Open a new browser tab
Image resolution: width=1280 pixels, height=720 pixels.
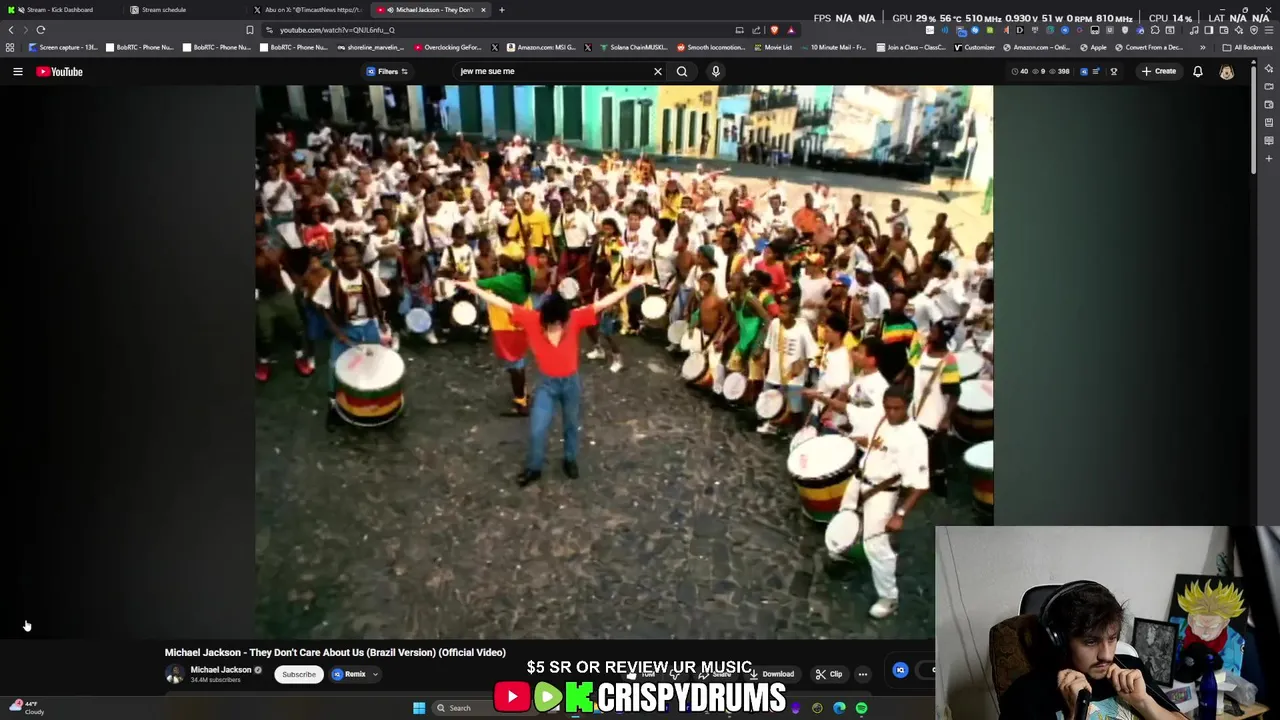click(502, 9)
